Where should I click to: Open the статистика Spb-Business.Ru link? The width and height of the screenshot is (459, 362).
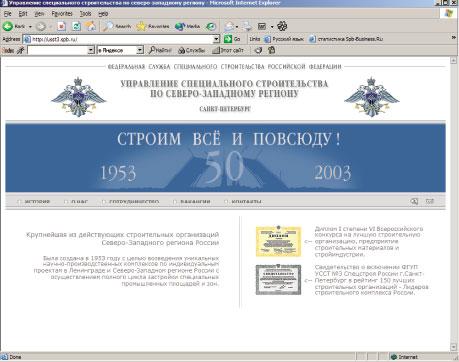(346, 39)
